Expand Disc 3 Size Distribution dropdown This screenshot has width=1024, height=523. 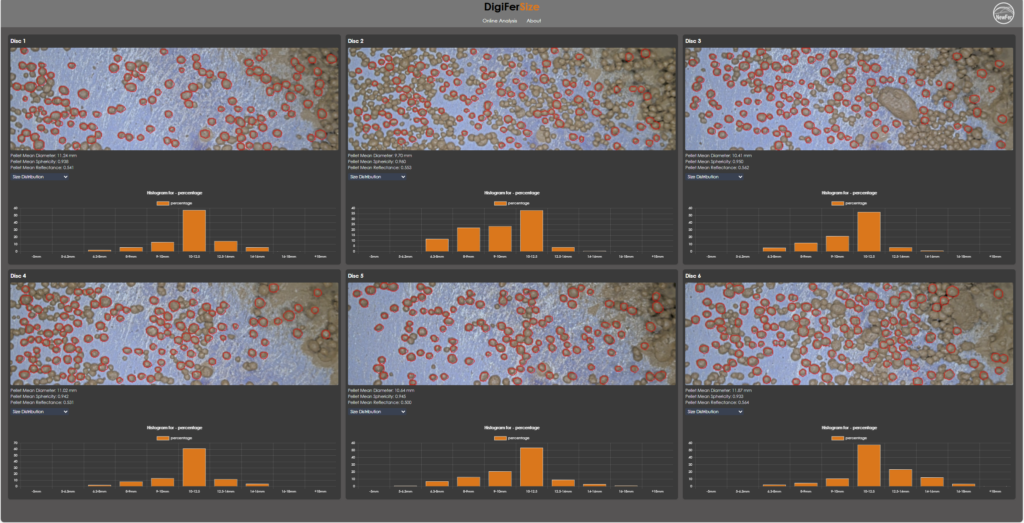714,177
